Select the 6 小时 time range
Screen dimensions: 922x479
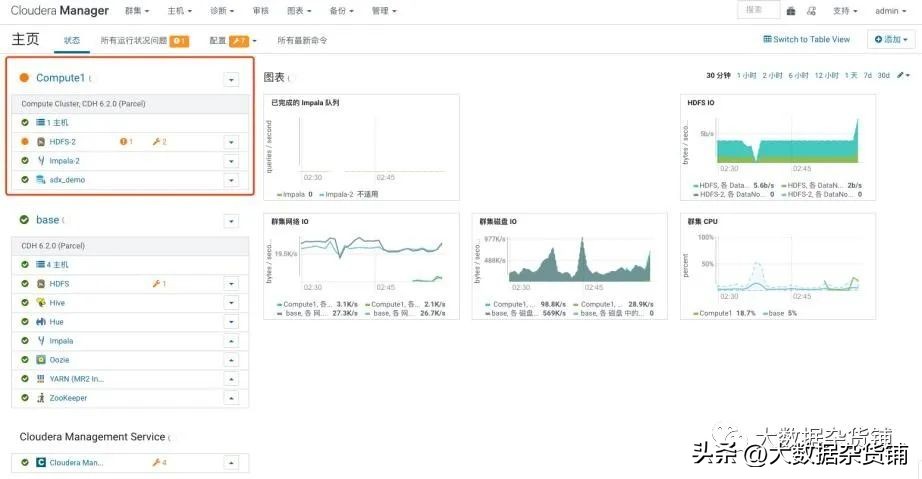(798, 76)
